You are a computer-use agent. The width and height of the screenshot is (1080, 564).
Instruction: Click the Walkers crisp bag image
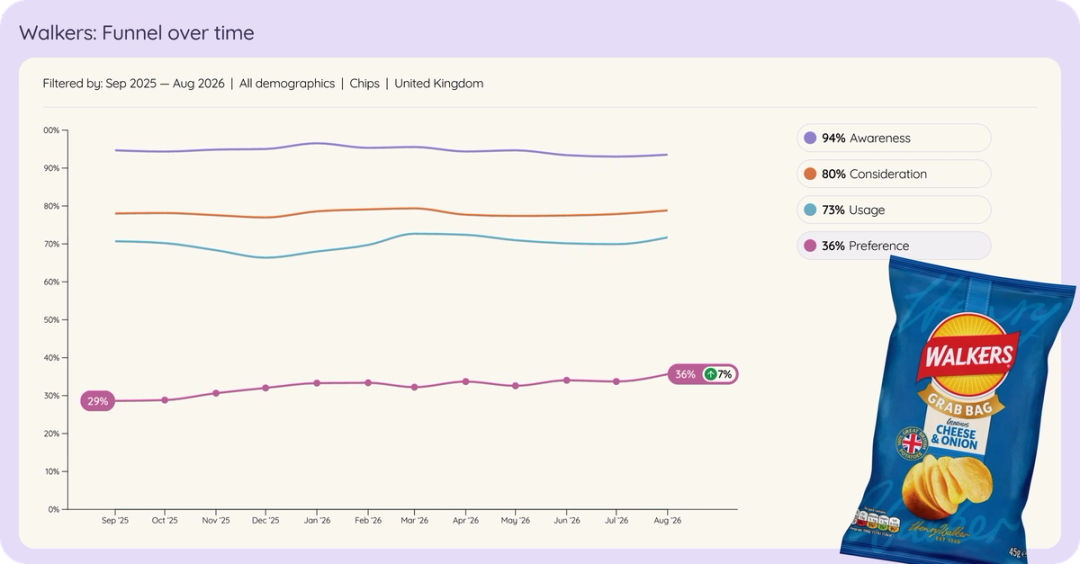(957, 410)
